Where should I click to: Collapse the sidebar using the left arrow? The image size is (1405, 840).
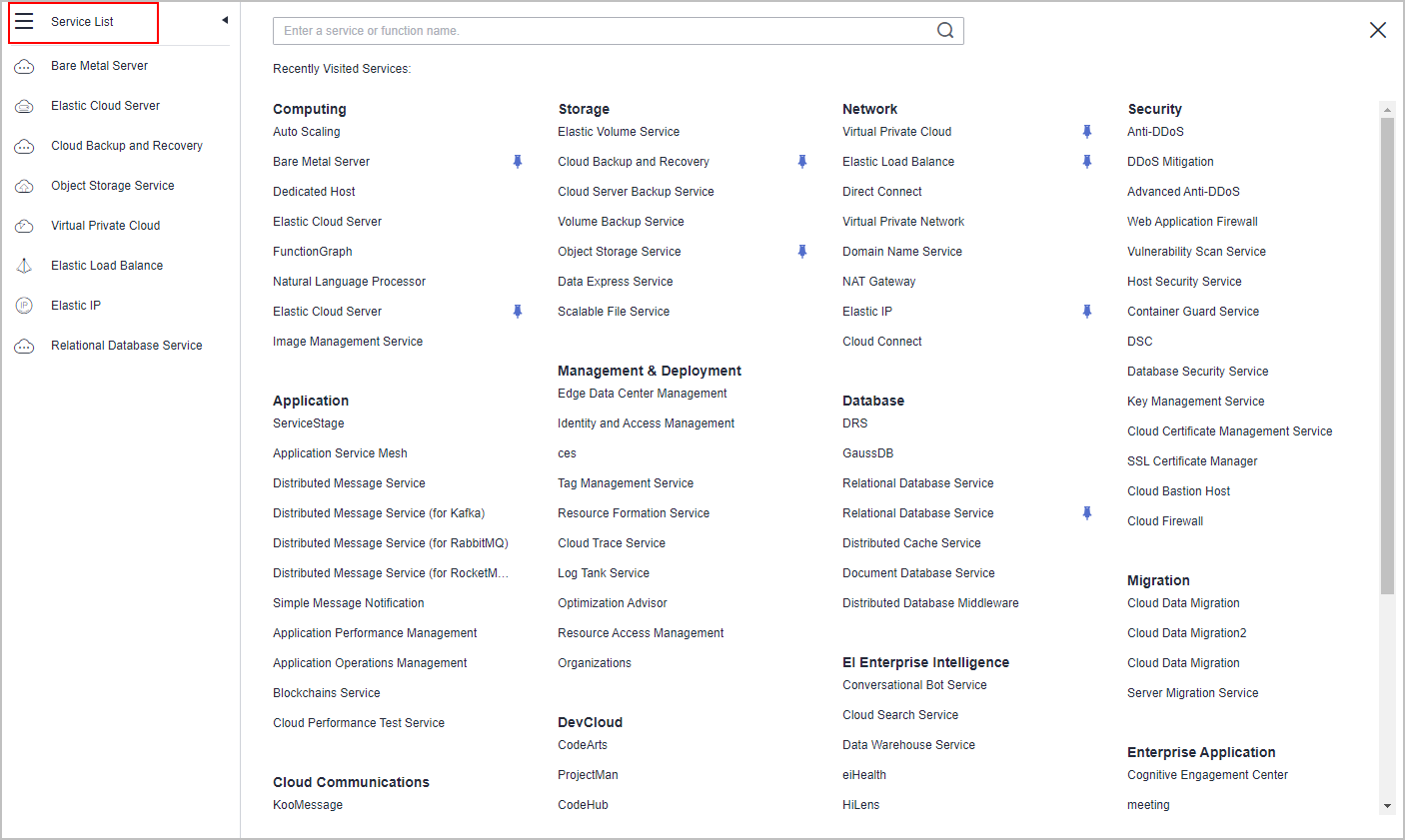point(225,20)
